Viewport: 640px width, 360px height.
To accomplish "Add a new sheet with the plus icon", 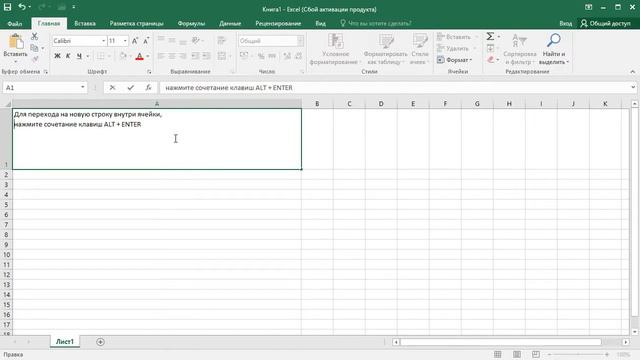I will click(x=100, y=342).
